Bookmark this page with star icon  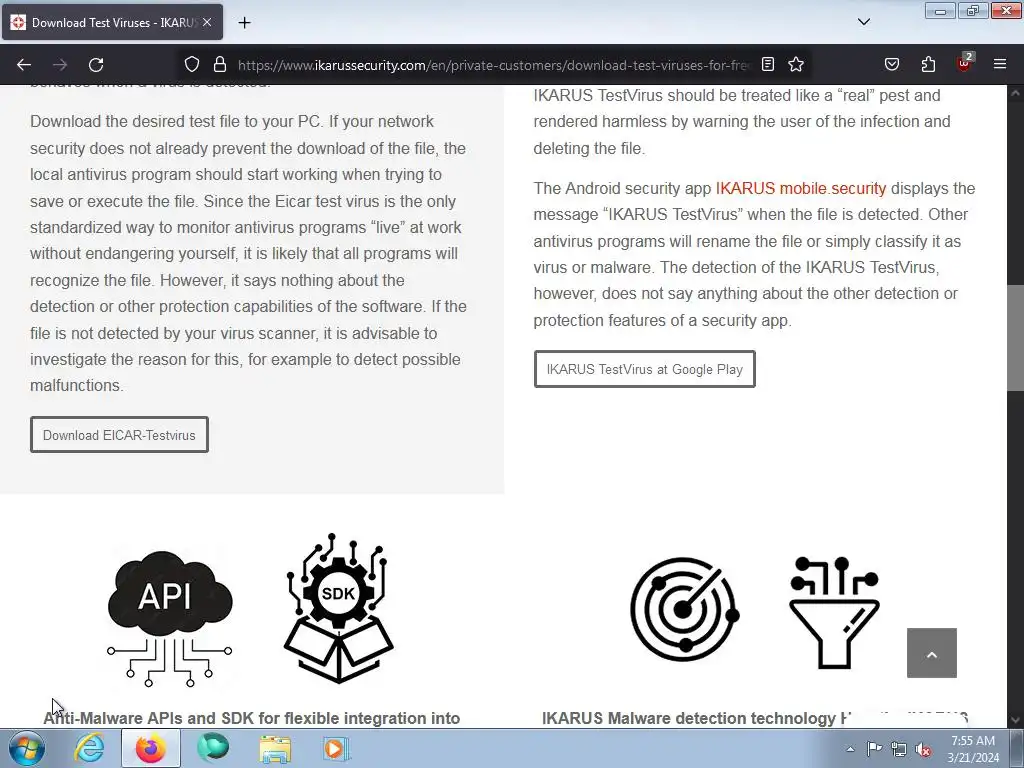795,64
